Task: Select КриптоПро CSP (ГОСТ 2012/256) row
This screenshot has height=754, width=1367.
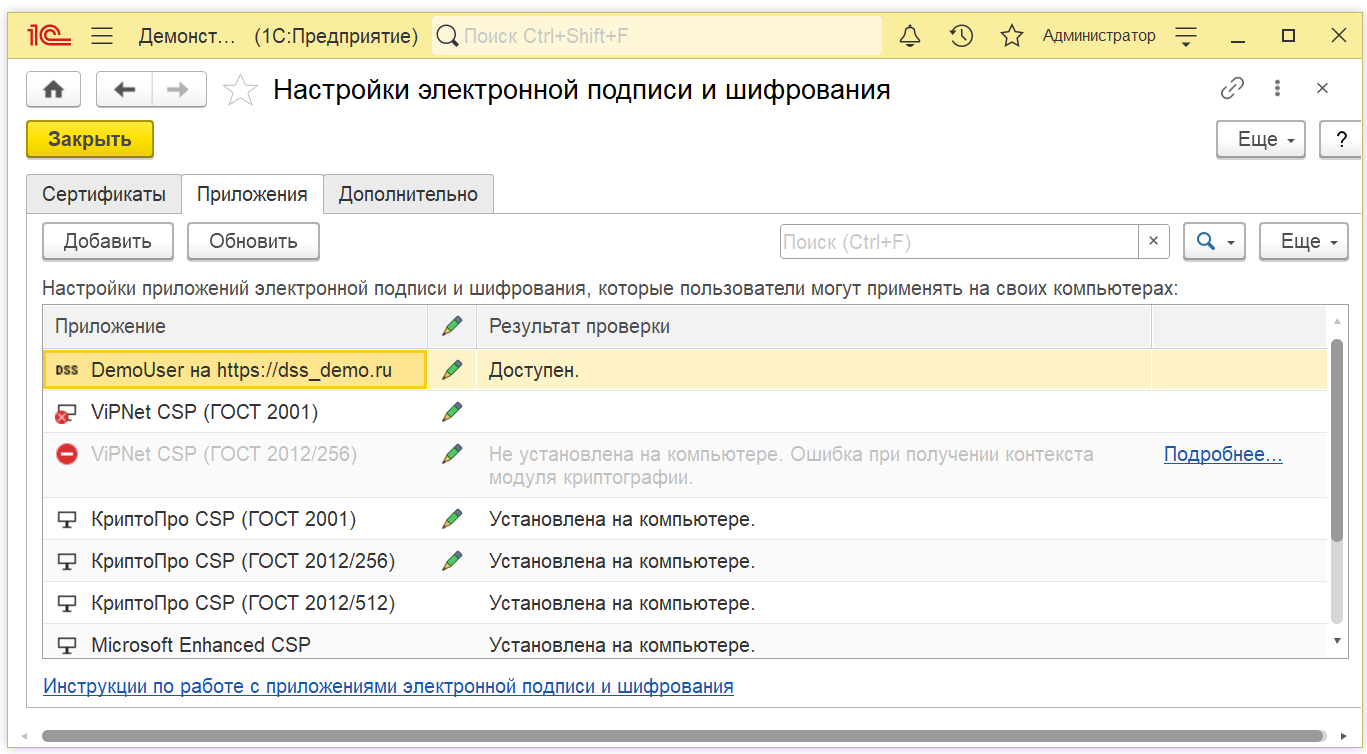Action: 685,561
